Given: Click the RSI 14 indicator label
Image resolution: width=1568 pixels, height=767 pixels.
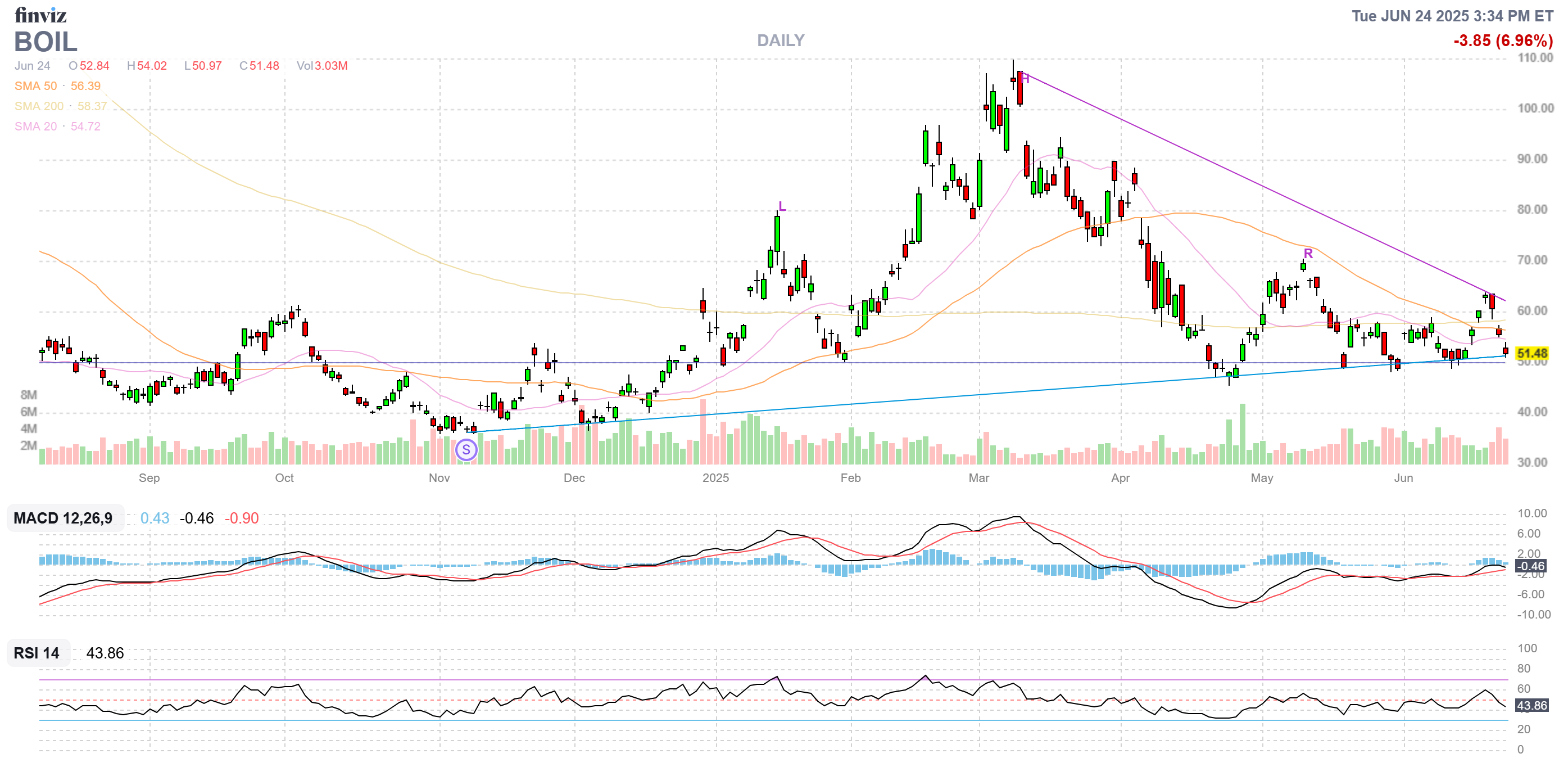Looking at the screenshot, I should tap(37, 653).
